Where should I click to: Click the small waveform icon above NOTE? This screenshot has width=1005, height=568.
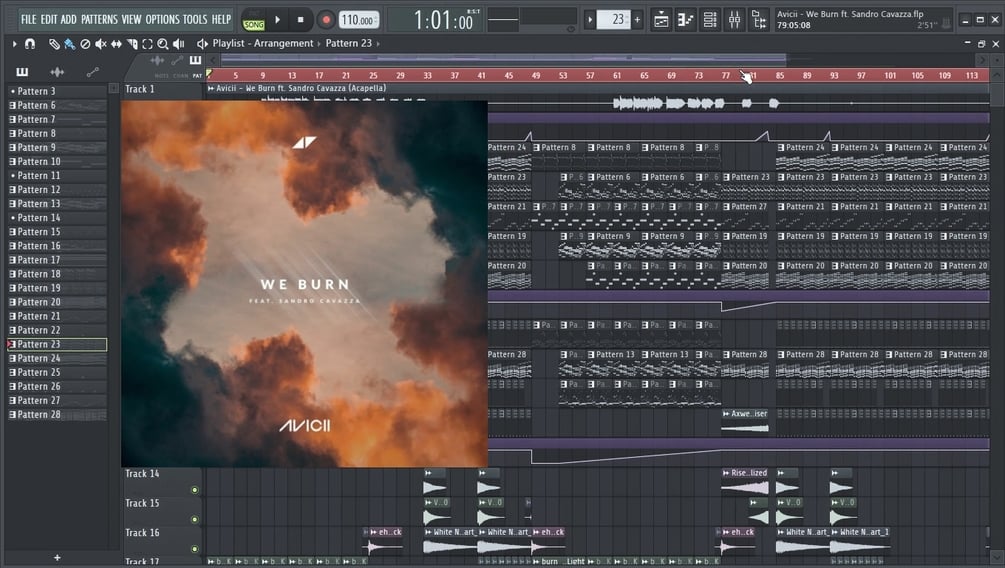(x=157, y=60)
